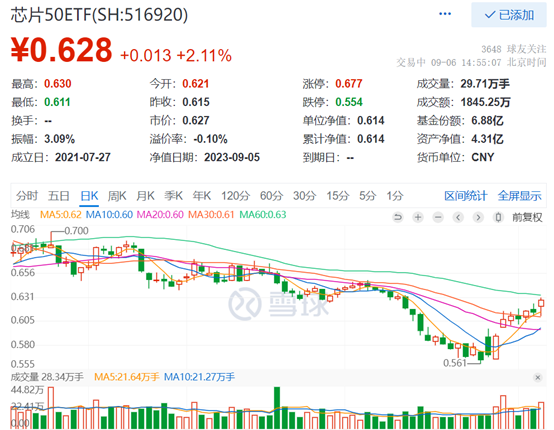Click the 成交量 28.34万手 volume label
554x430 pixels.
coord(47,377)
